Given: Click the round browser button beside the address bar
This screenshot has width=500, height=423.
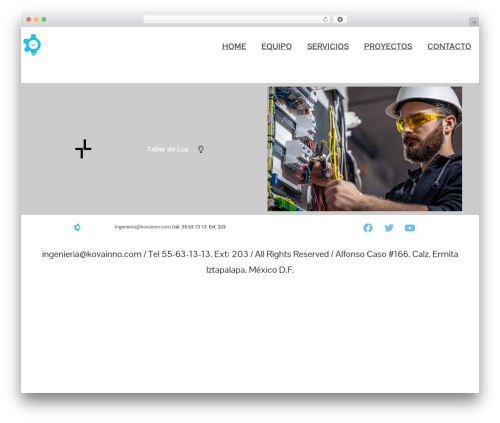Looking at the screenshot, I should point(340,19).
